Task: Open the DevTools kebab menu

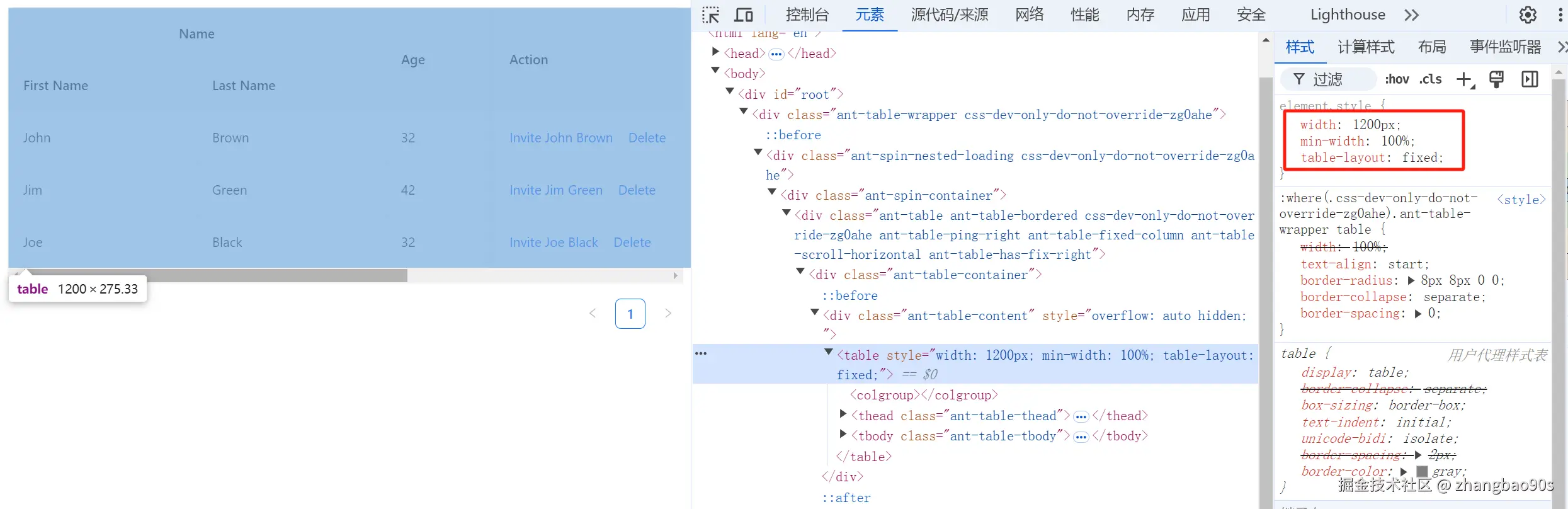Action: click(1560, 15)
